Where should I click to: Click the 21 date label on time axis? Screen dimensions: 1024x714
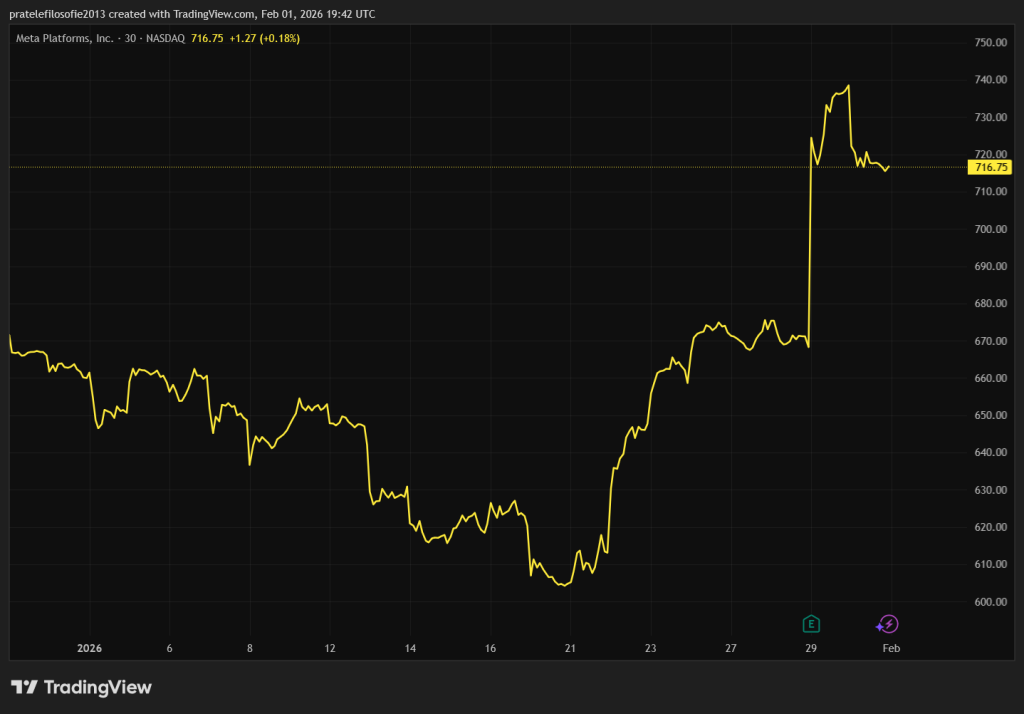(x=569, y=648)
